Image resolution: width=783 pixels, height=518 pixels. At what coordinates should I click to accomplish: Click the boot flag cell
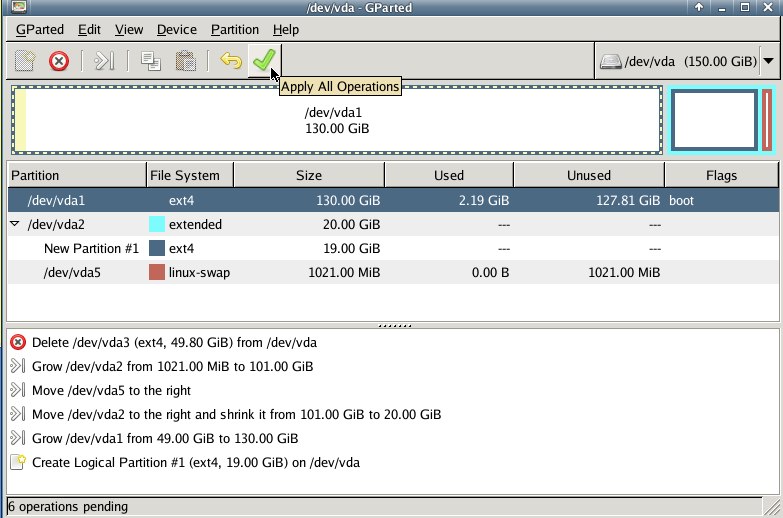[682, 200]
